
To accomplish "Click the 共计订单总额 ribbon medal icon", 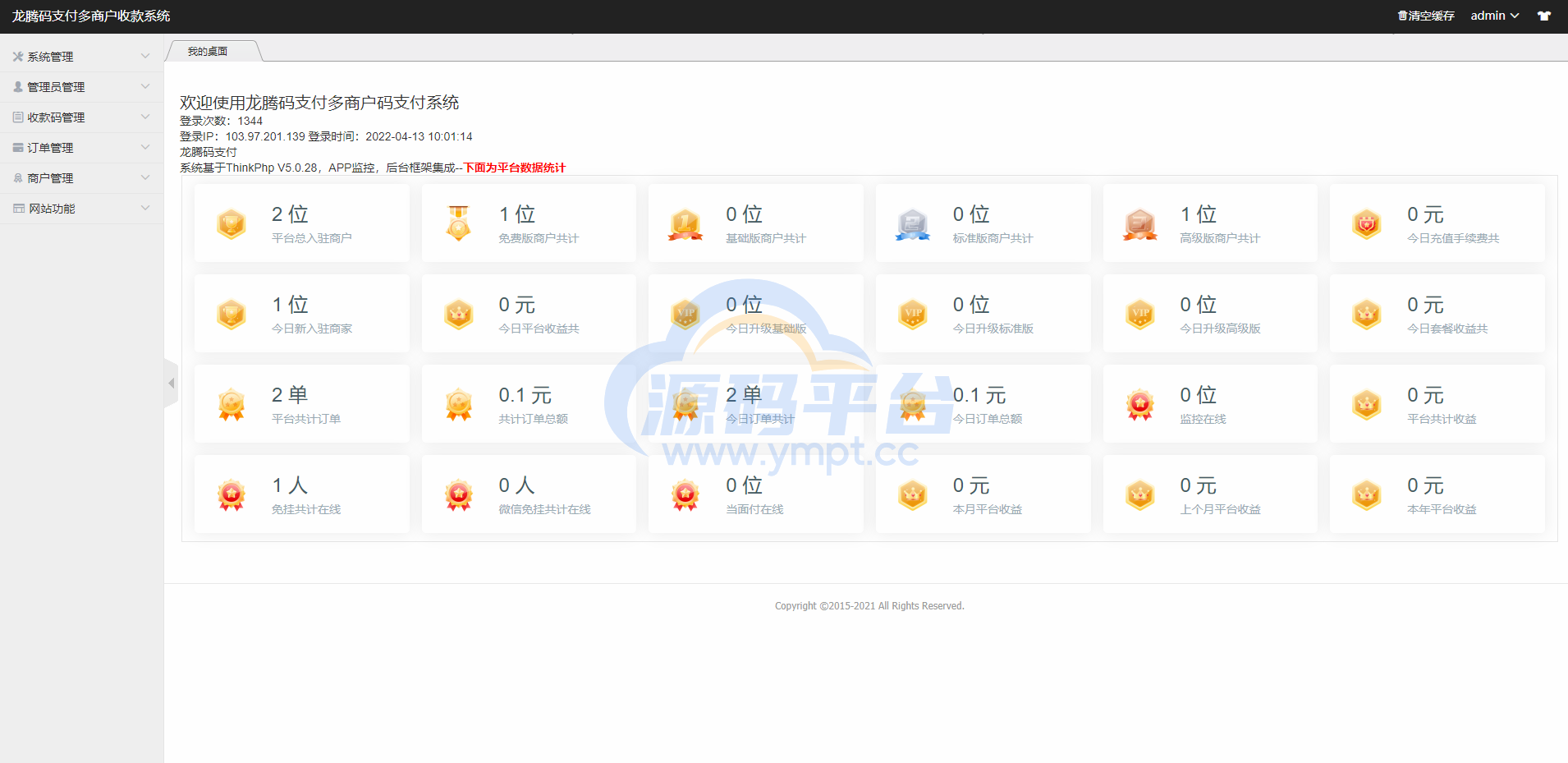I will [459, 404].
